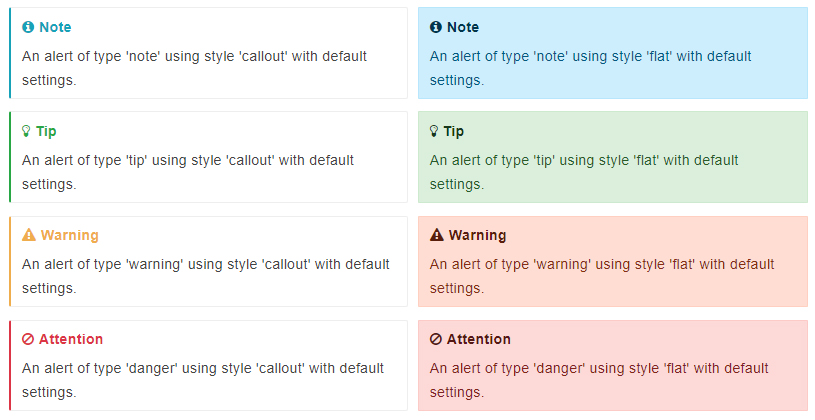Image resolution: width=815 pixels, height=420 pixels.
Task: Select the teal Note heading in callout alert
Action: [x=55, y=27]
